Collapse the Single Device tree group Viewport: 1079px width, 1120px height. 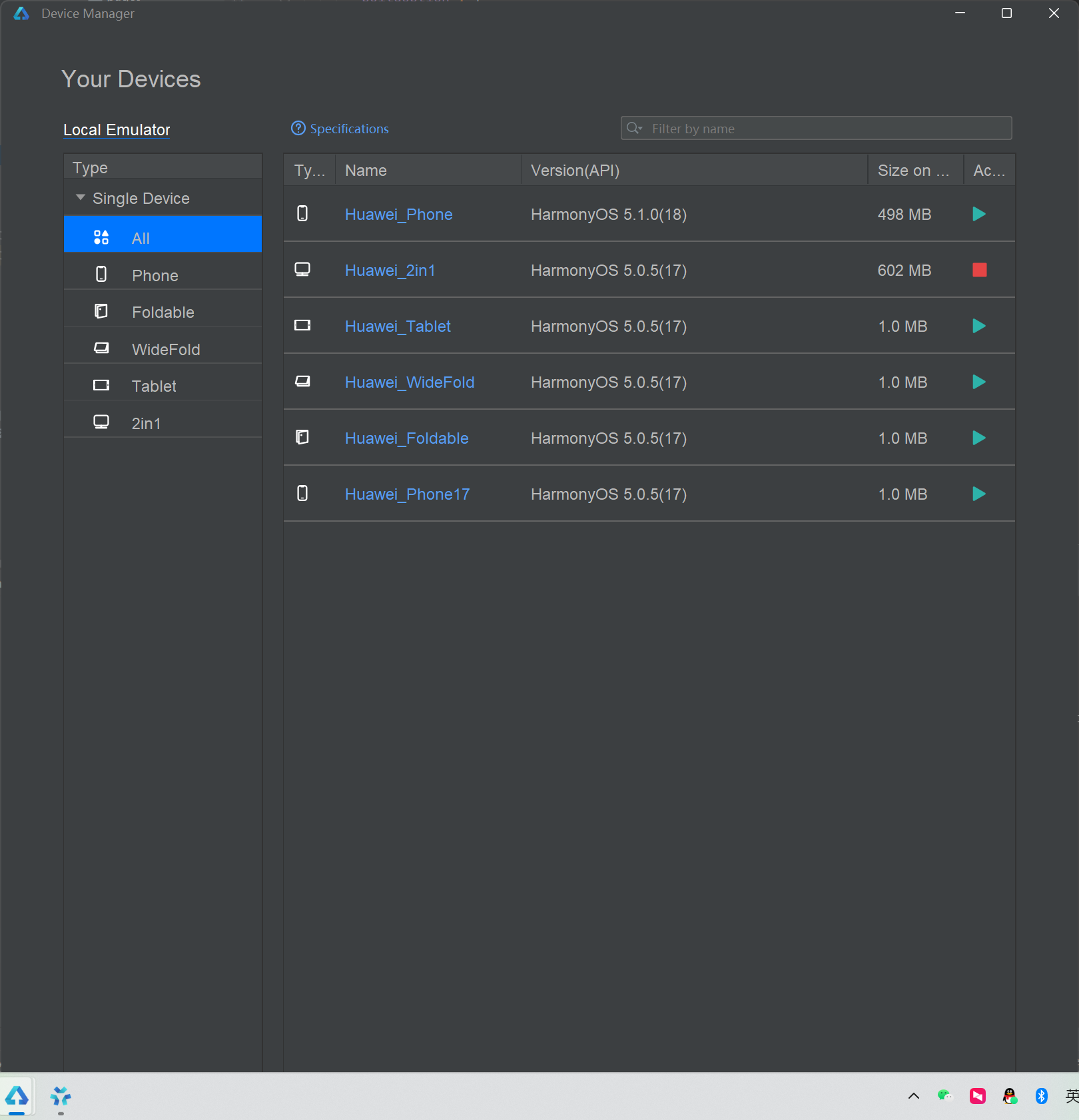81,197
